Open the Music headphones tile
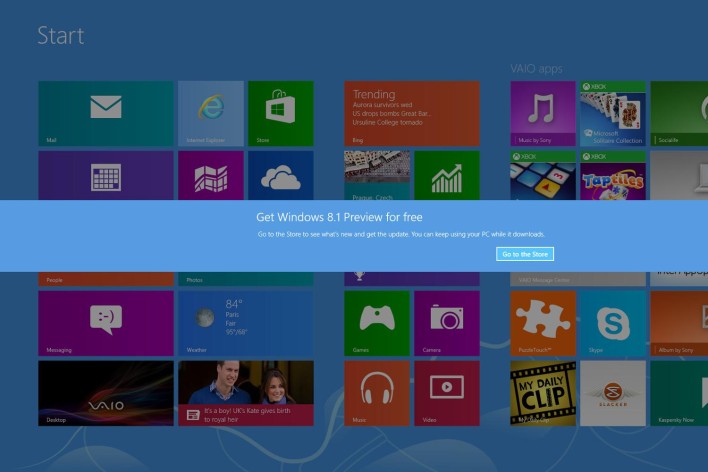 [x=377, y=393]
